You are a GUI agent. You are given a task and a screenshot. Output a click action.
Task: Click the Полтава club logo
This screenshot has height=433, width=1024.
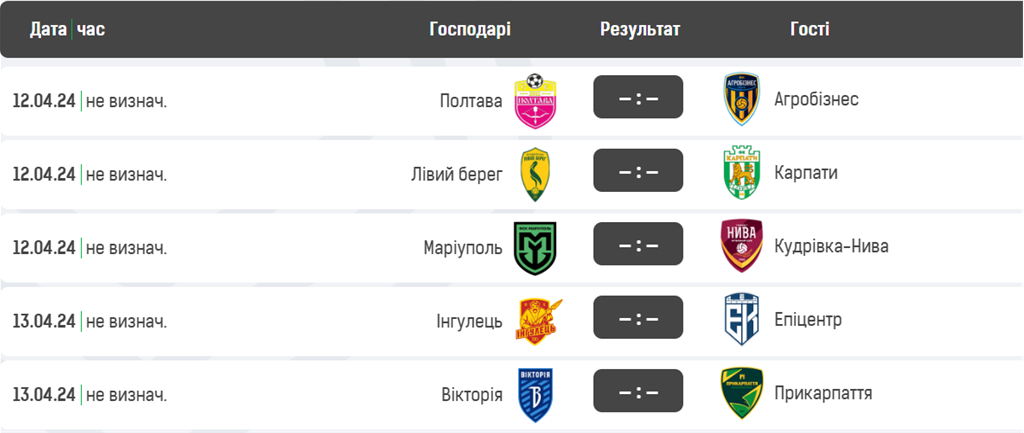(535, 100)
